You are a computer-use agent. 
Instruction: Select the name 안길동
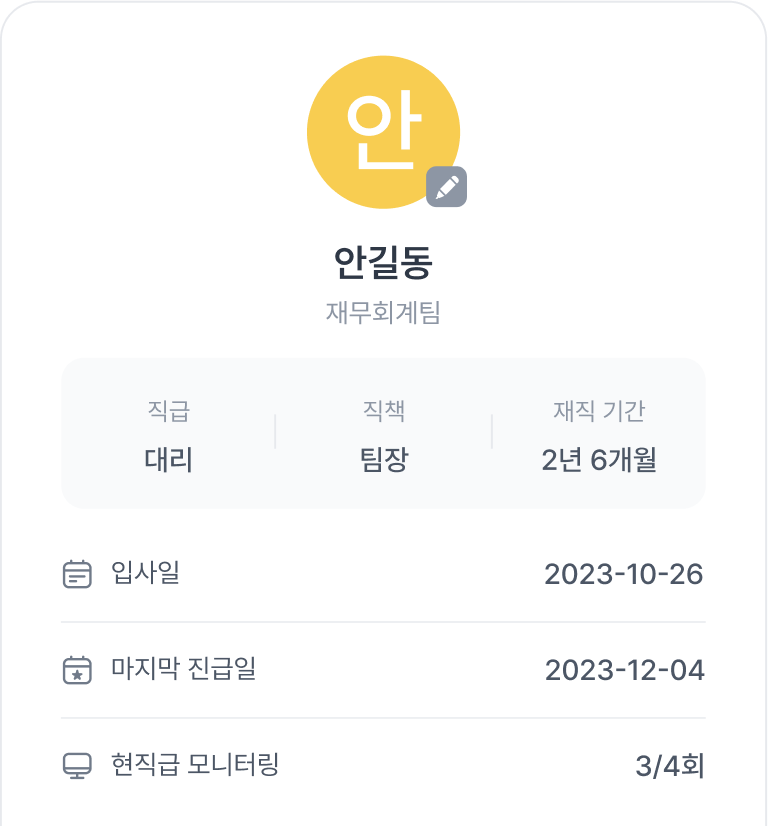pos(383,262)
